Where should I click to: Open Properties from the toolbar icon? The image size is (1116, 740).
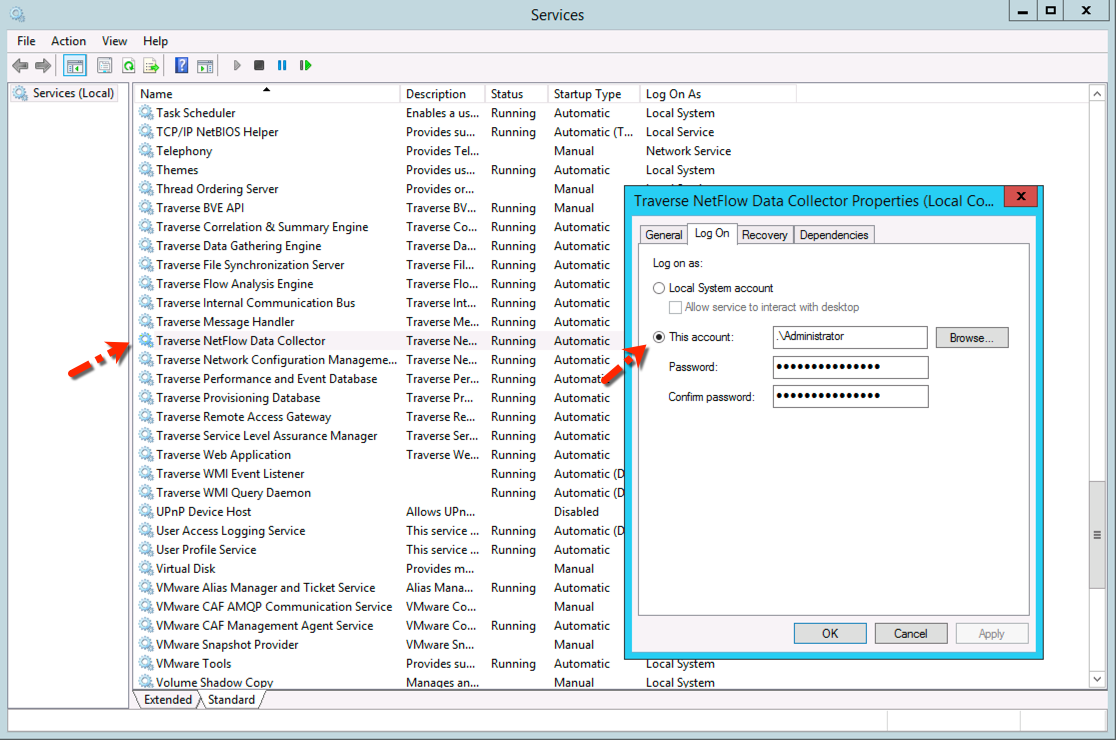(105, 66)
